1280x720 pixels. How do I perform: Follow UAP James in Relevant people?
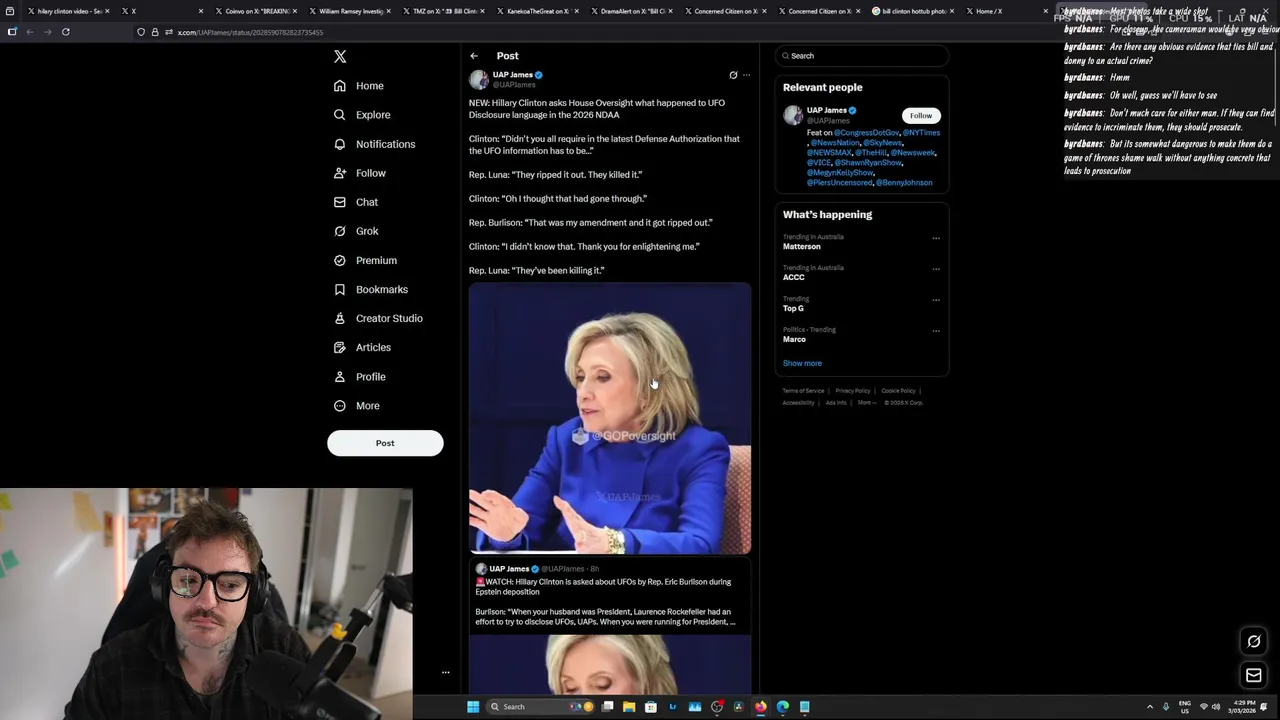(x=921, y=115)
